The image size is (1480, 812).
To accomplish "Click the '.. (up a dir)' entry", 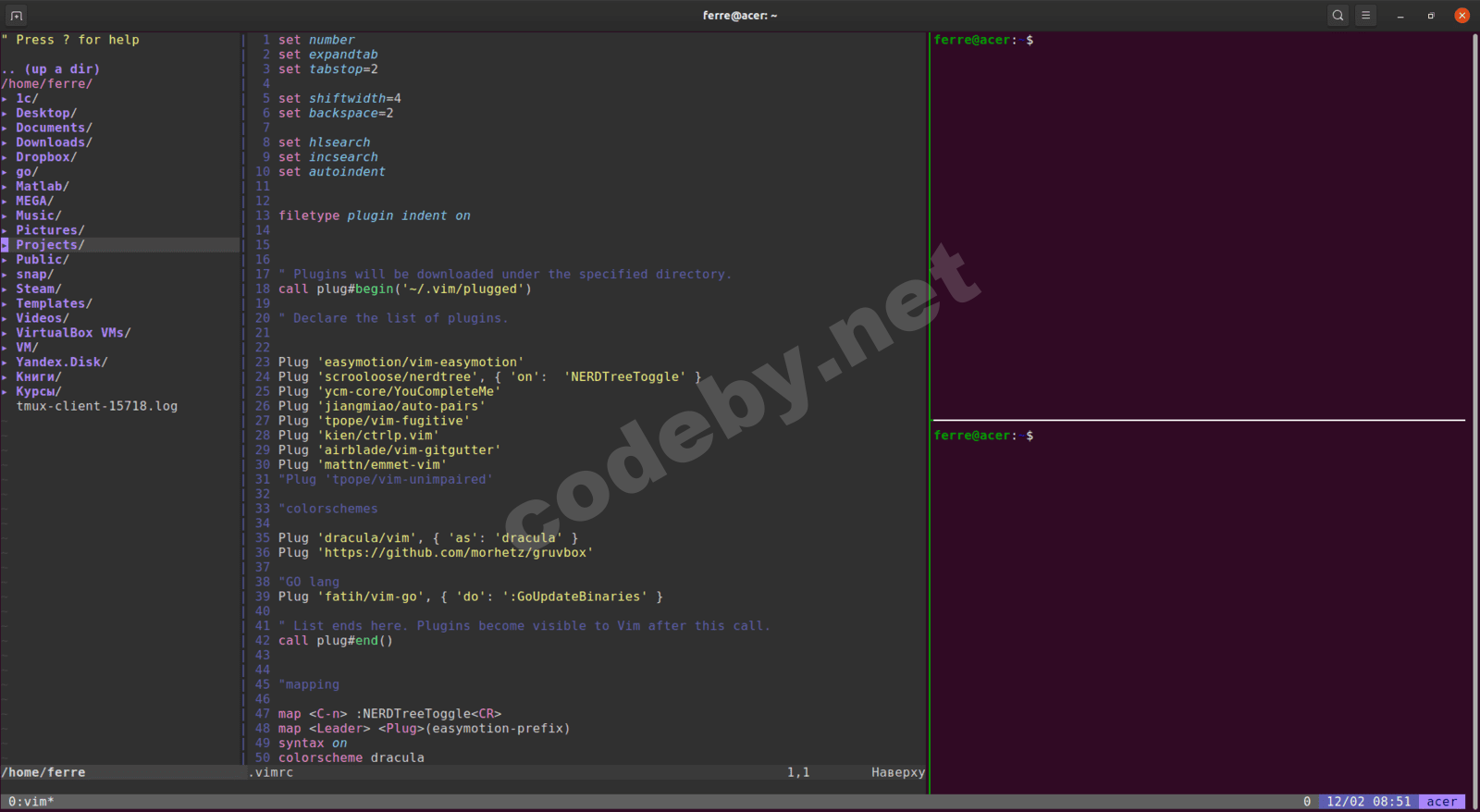I will click(x=50, y=69).
